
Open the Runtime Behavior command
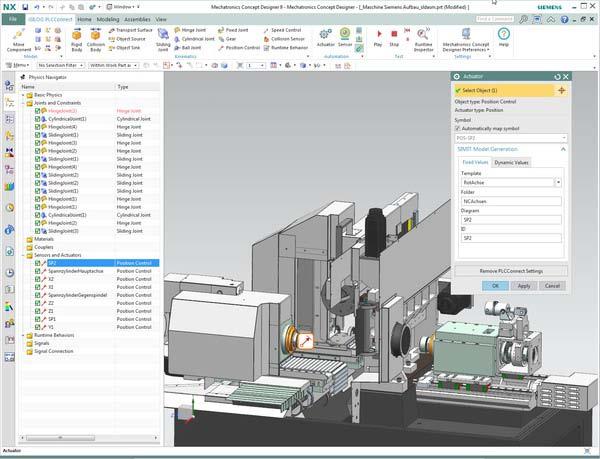286,48
